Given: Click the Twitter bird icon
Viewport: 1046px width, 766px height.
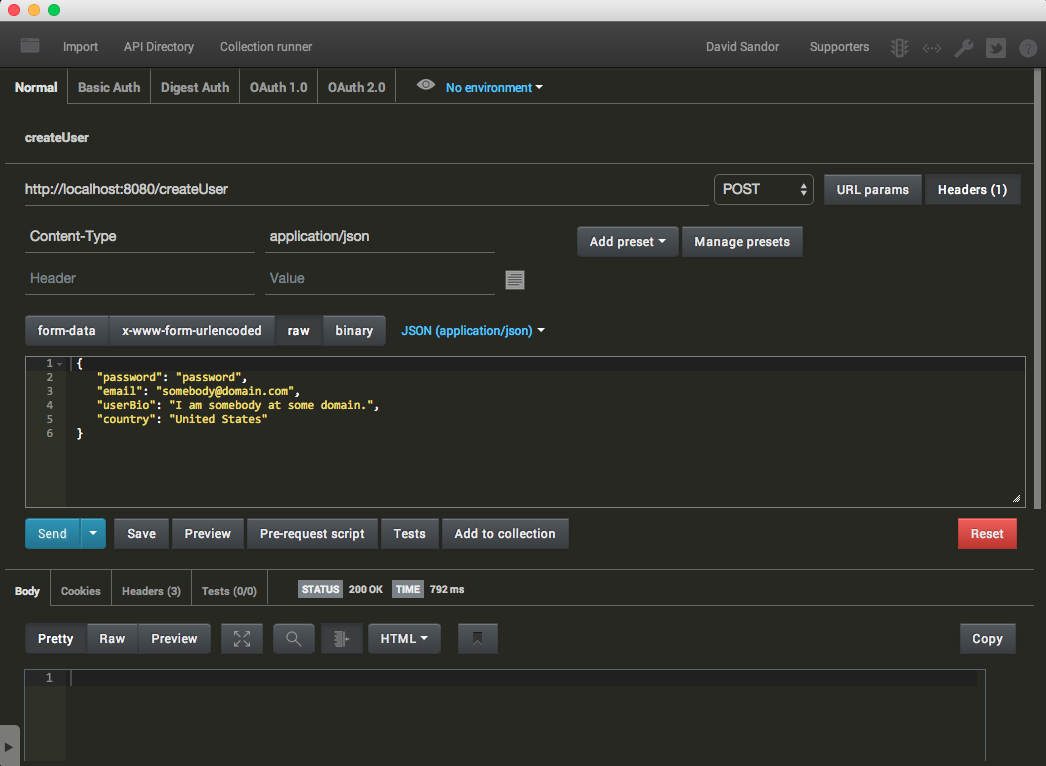Looking at the screenshot, I should click(x=995, y=48).
